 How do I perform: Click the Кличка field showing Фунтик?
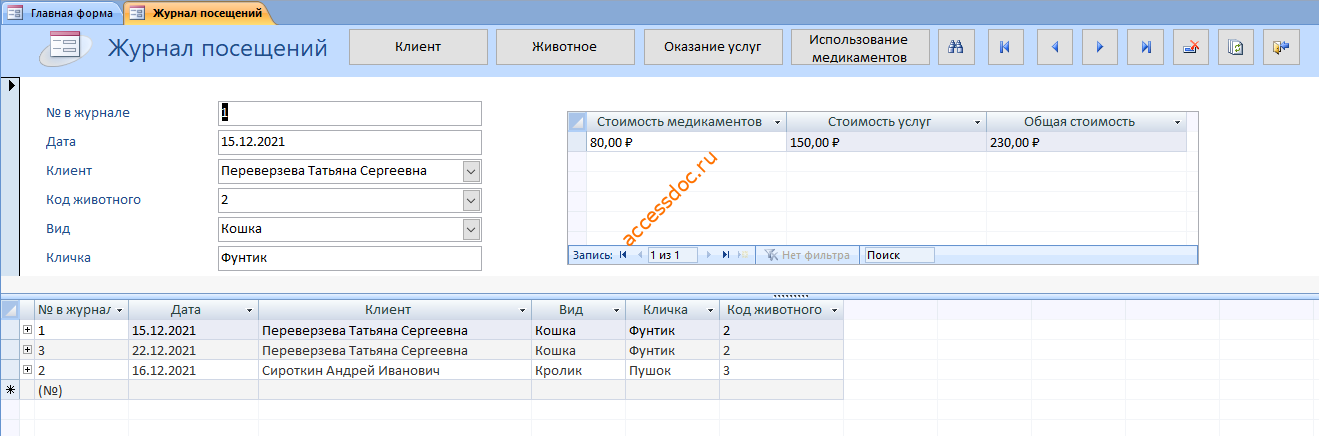(x=349, y=258)
